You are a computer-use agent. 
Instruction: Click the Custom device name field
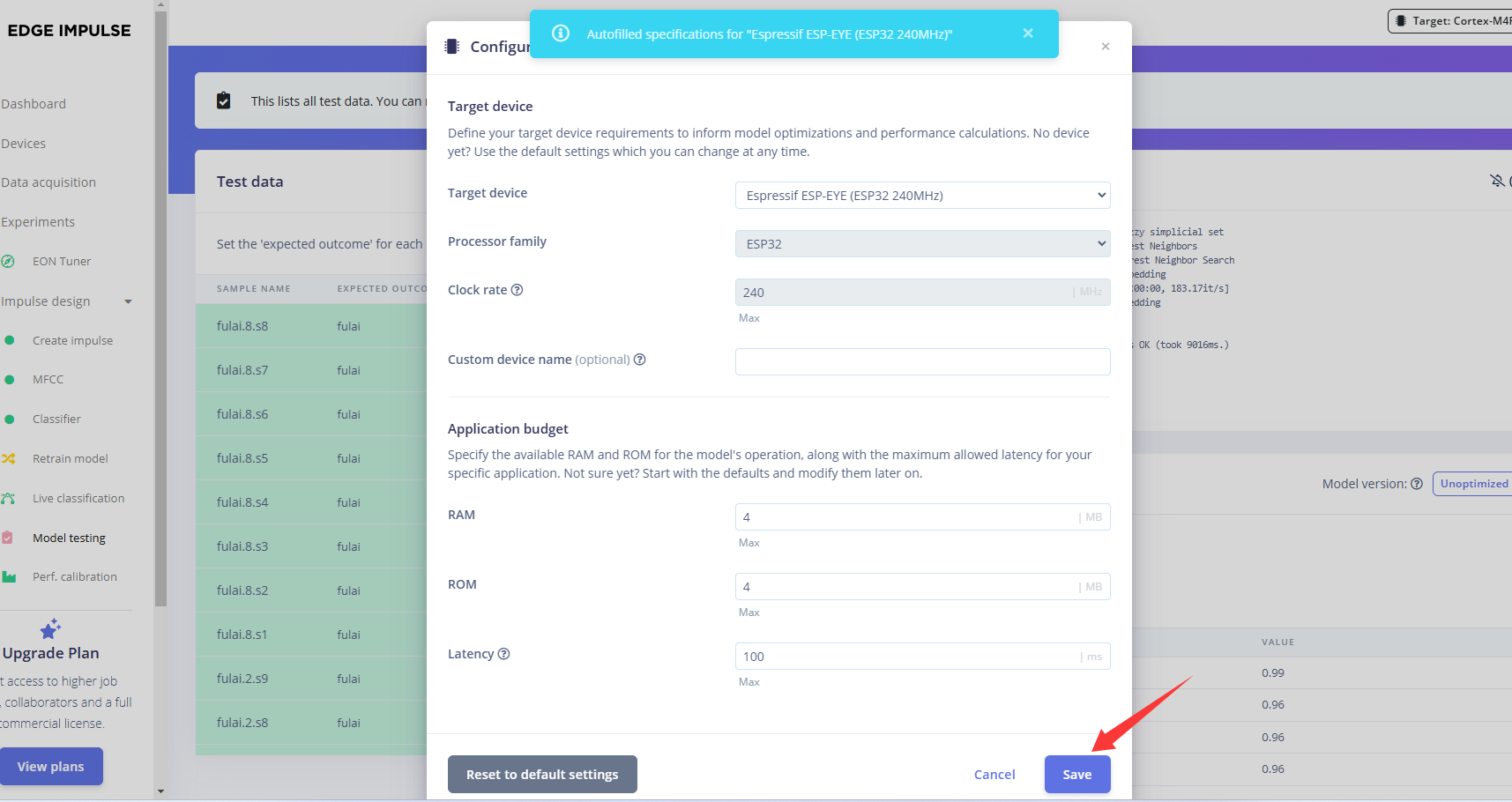tap(922, 362)
